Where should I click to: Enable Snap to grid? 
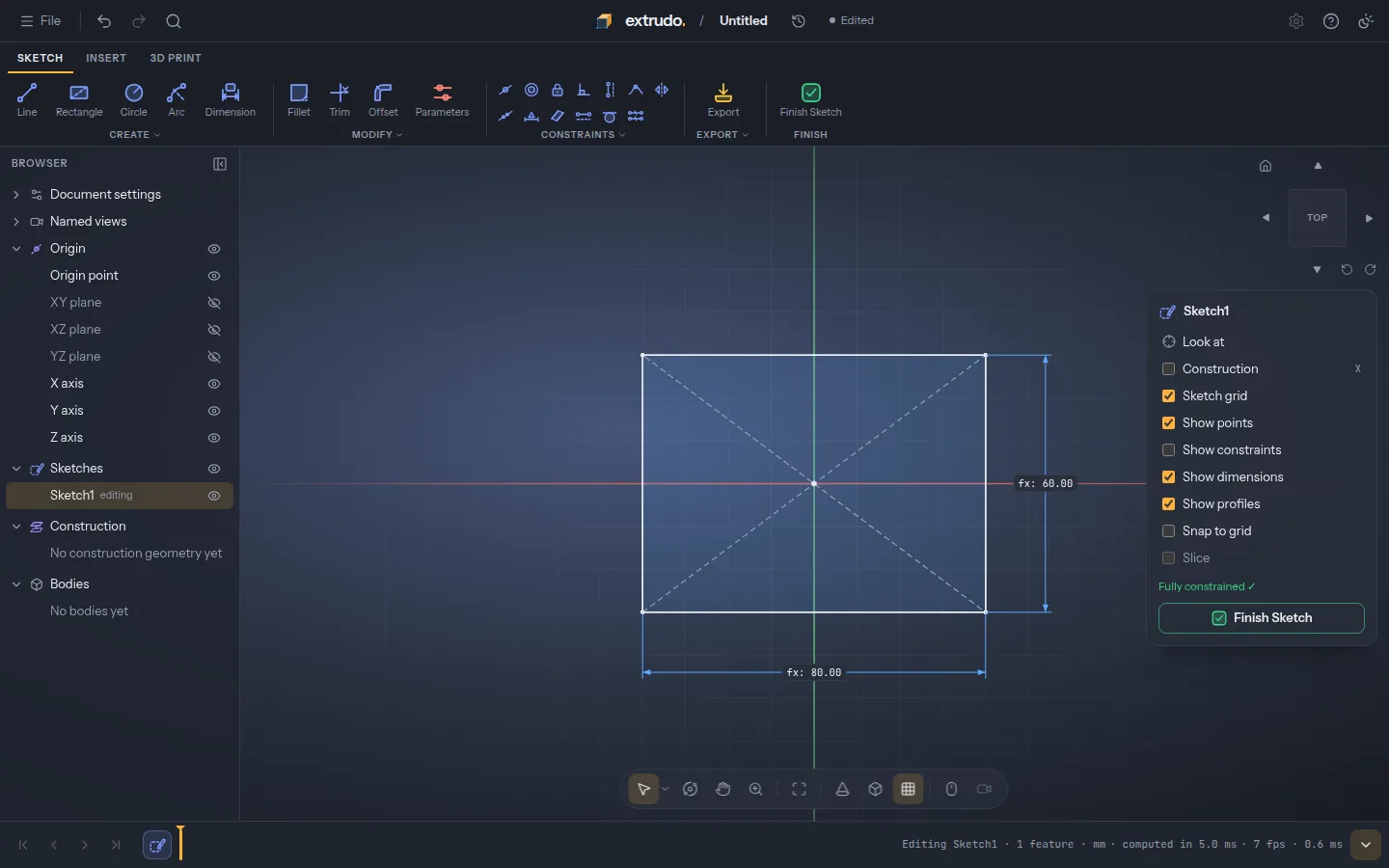[x=1168, y=531]
